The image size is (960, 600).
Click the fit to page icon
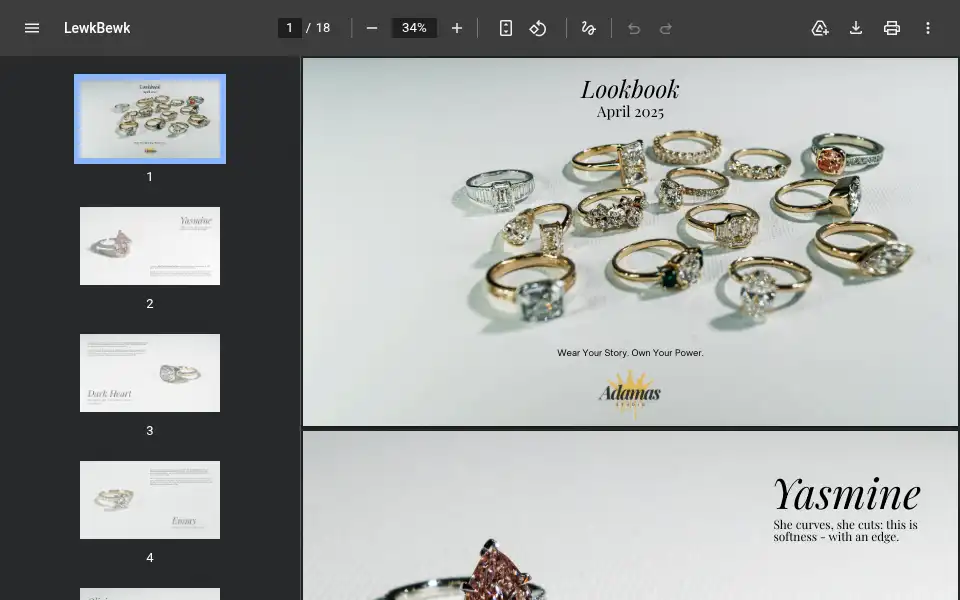[x=506, y=28]
